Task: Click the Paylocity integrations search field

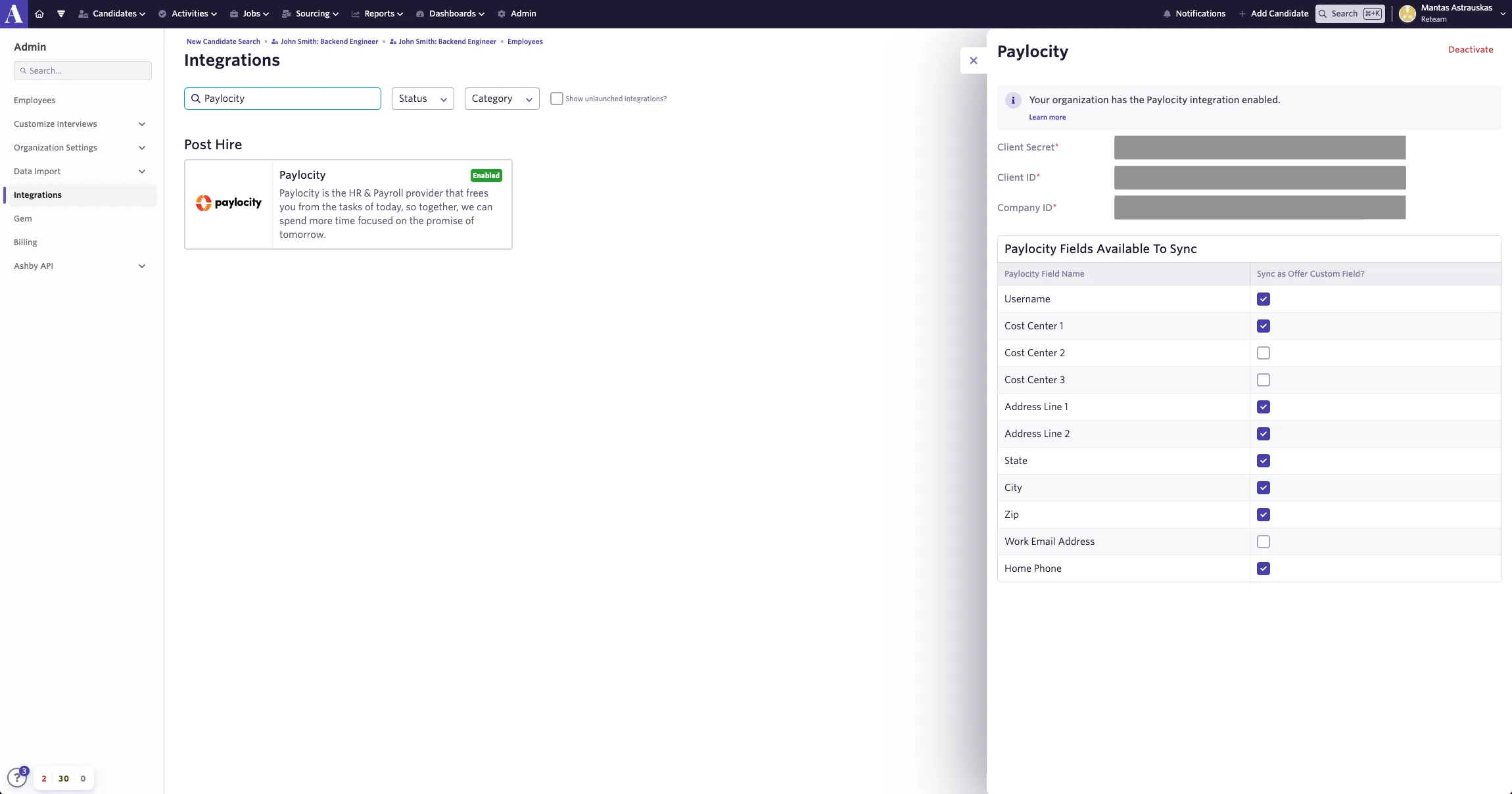Action: (x=283, y=99)
